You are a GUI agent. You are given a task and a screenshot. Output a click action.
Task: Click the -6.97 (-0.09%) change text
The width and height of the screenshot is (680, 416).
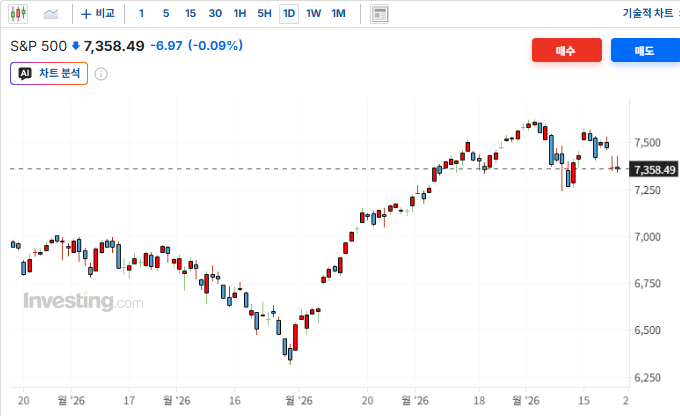[196, 46]
